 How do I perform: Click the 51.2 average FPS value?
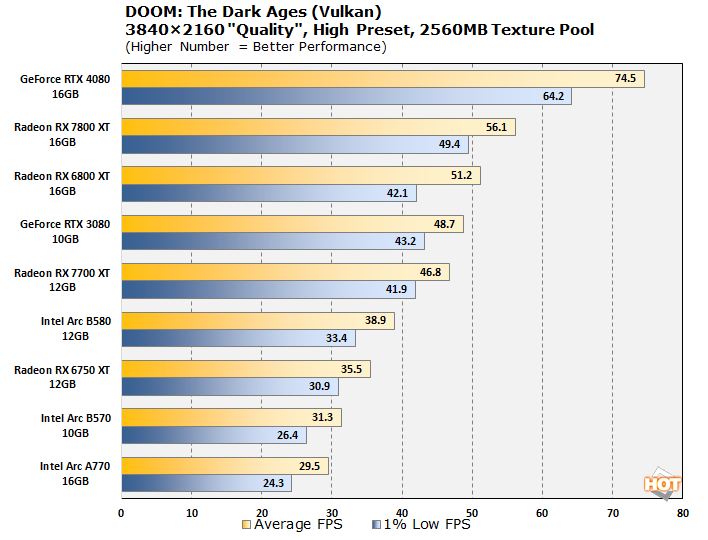[461, 176]
